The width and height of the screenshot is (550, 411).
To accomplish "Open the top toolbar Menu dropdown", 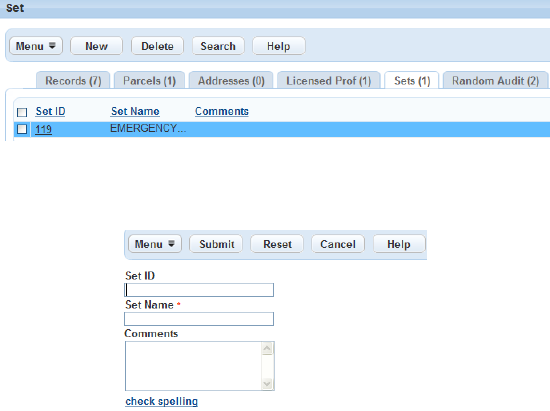I will pyautogui.click(x=36, y=46).
